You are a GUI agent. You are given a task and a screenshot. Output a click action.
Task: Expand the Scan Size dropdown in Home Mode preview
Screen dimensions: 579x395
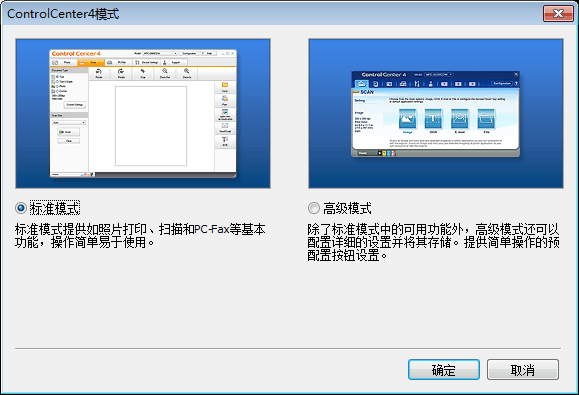click(x=69, y=122)
